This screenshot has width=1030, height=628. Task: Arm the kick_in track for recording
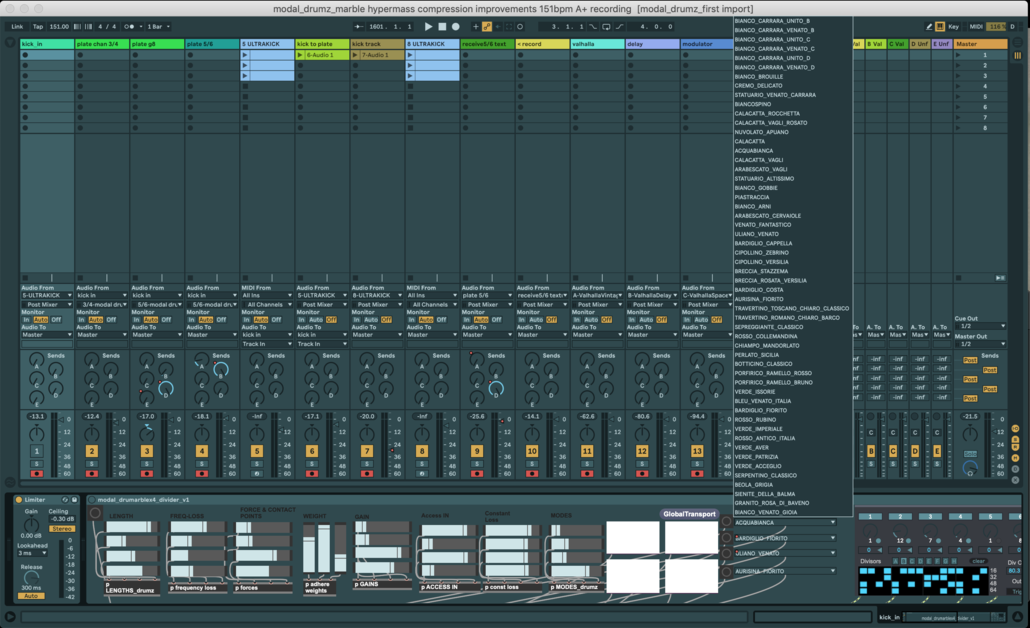point(37,473)
